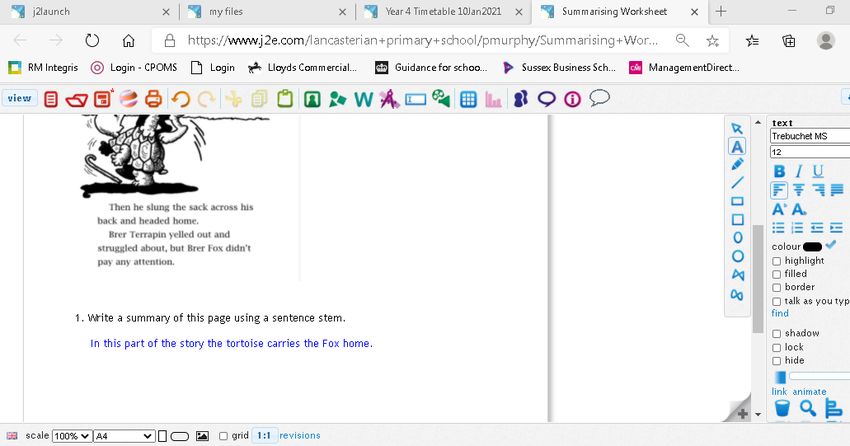Screen dimensions: 850x446
Task: Click the 1:1 zoom button
Action: [x=264, y=435]
